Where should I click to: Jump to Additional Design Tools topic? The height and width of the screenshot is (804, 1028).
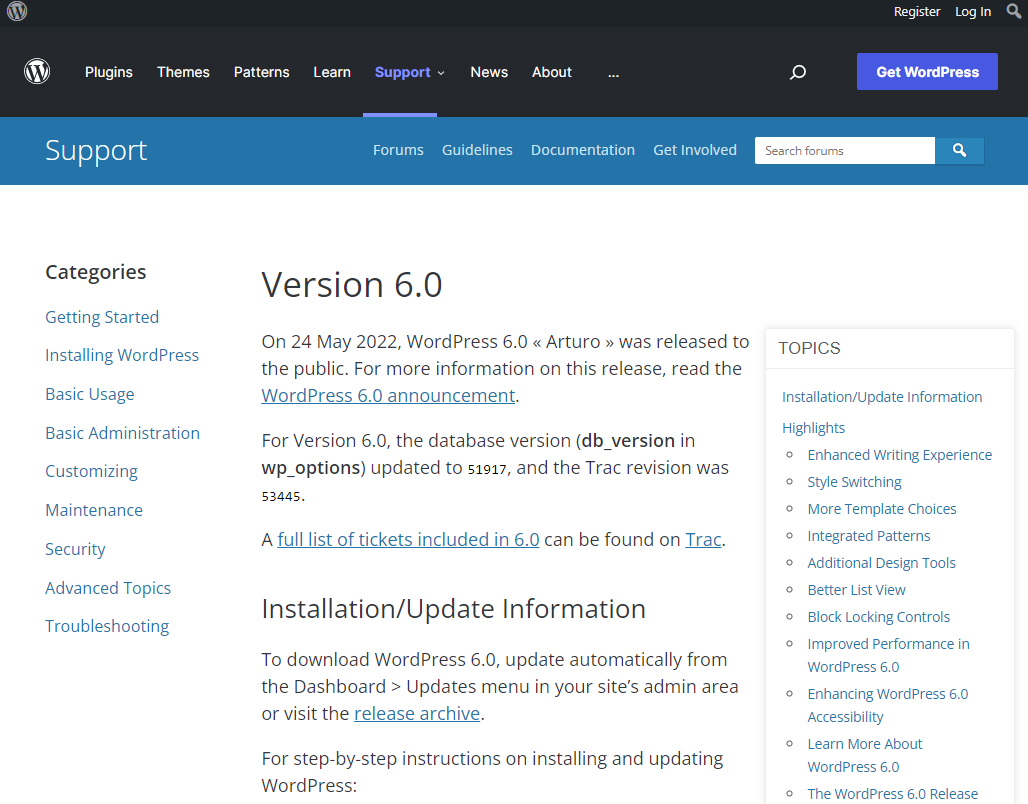click(882, 563)
